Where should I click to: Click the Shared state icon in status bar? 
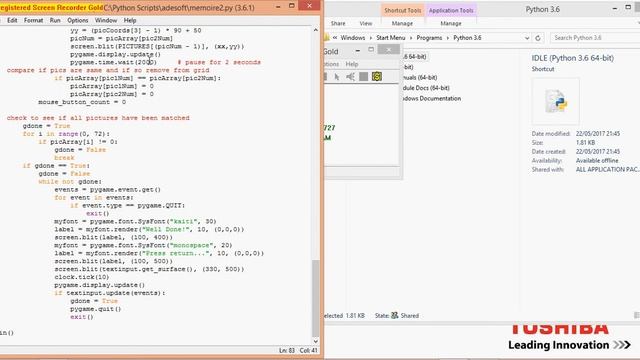click(394, 316)
